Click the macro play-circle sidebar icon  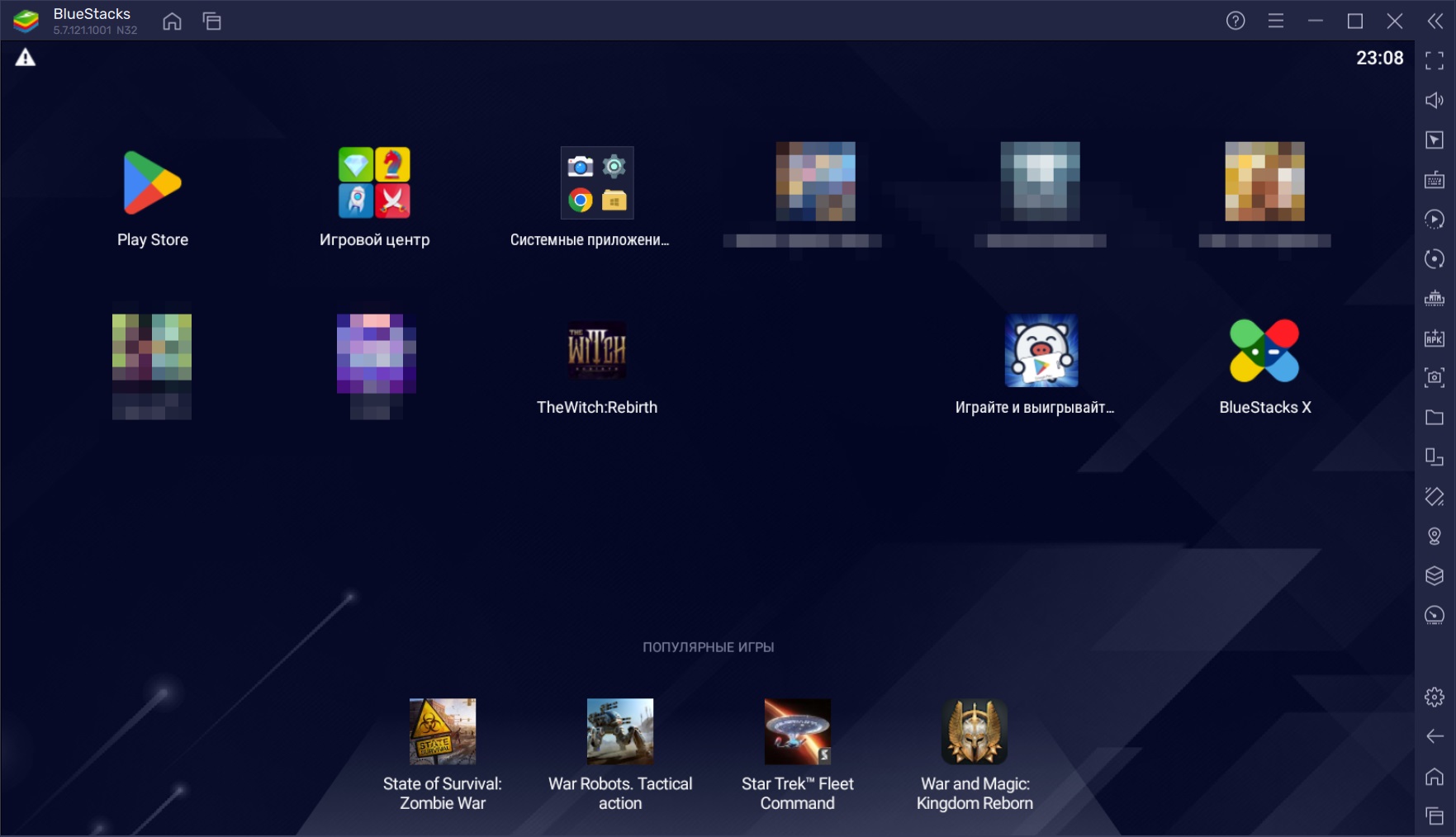1435,219
